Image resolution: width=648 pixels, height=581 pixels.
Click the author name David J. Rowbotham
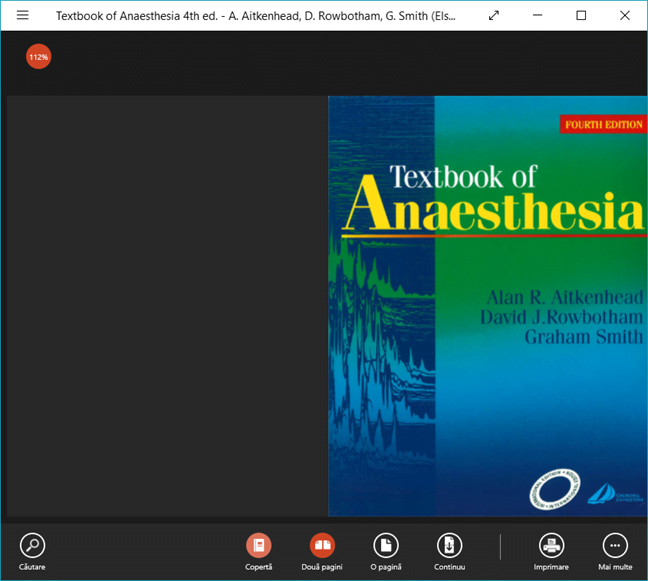pyautogui.click(x=562, y=317)
